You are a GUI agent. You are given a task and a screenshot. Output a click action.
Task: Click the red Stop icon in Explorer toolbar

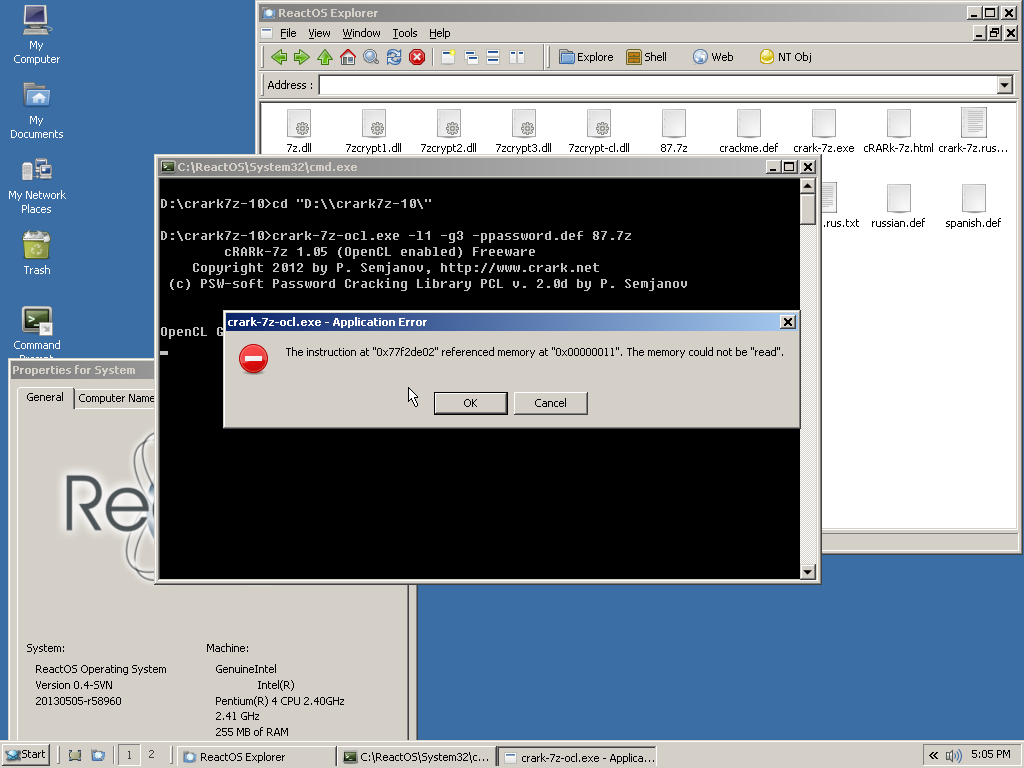pyautogui.click(x=417, y=57)
